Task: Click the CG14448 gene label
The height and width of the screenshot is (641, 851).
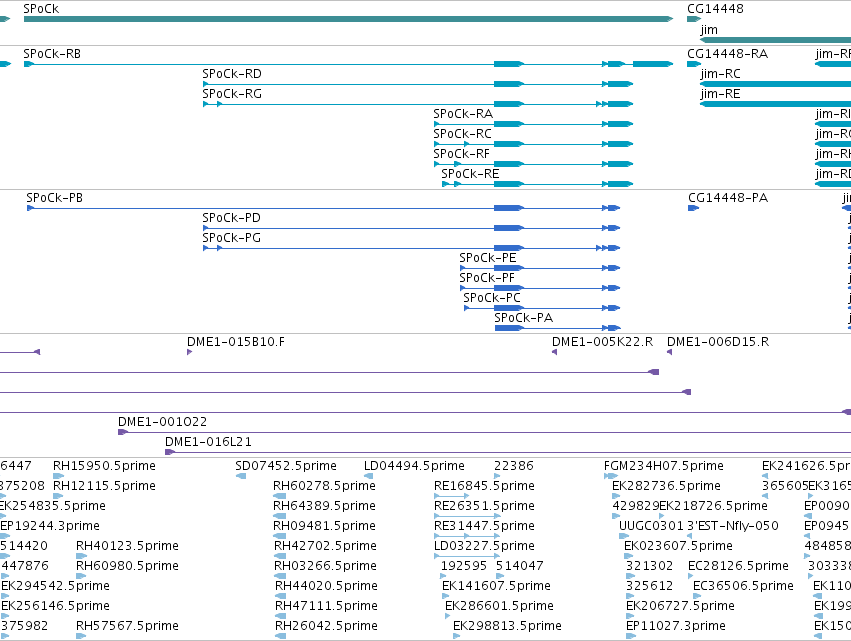Action: [715, 9]
